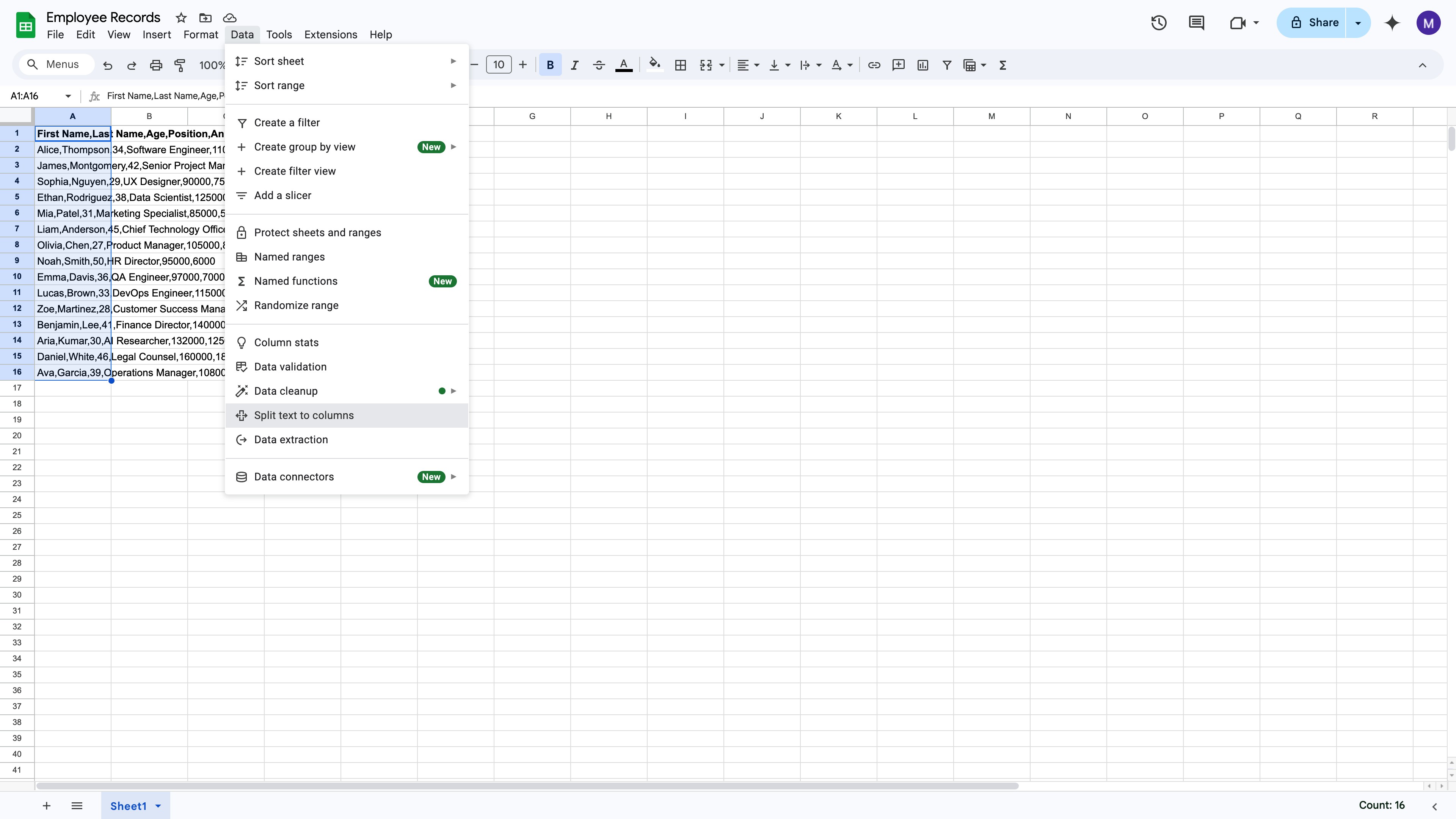Open the Insert menu
1456x819 pixels.
tap(157, 35)
